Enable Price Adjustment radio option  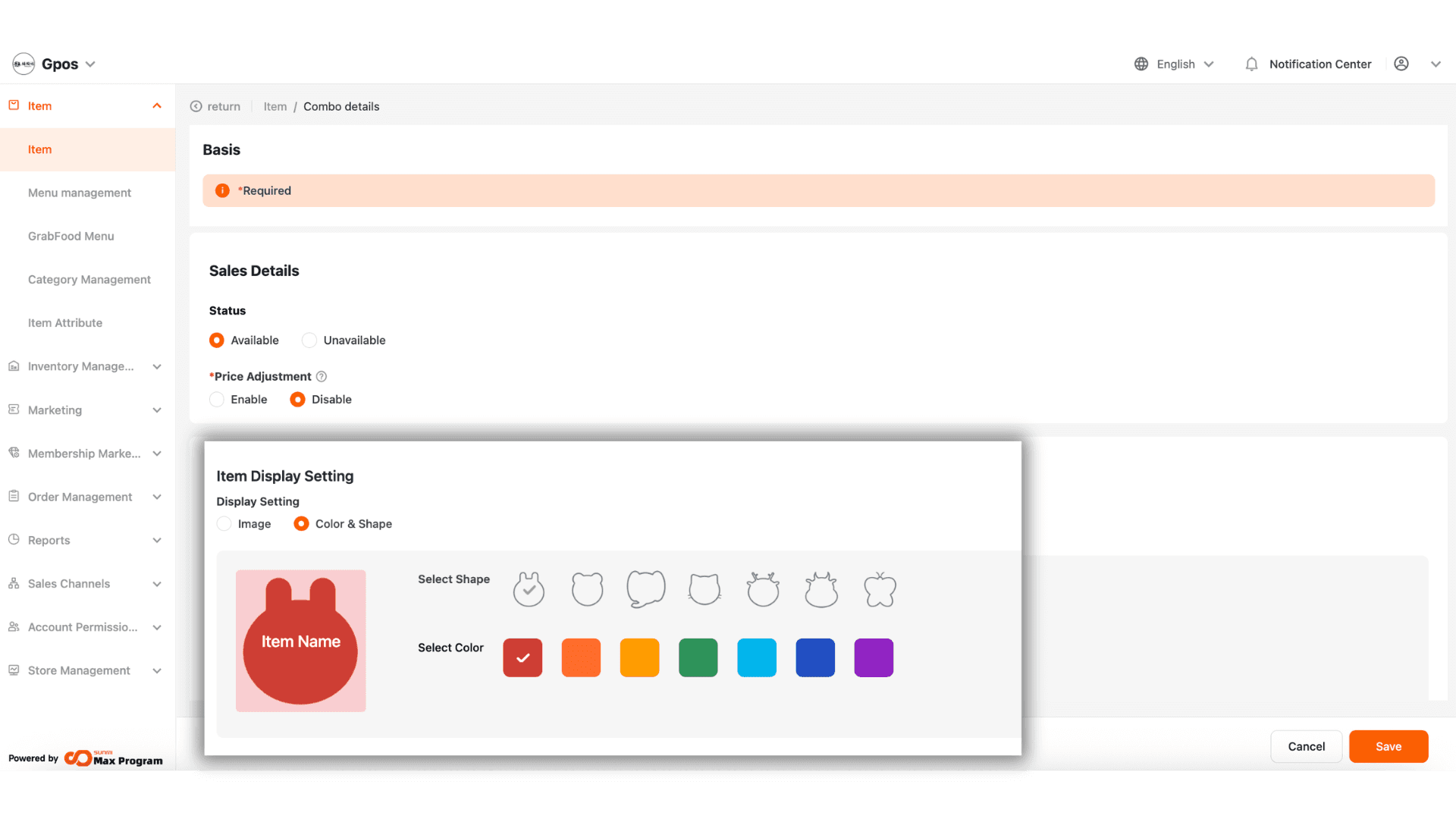[217, 400]
